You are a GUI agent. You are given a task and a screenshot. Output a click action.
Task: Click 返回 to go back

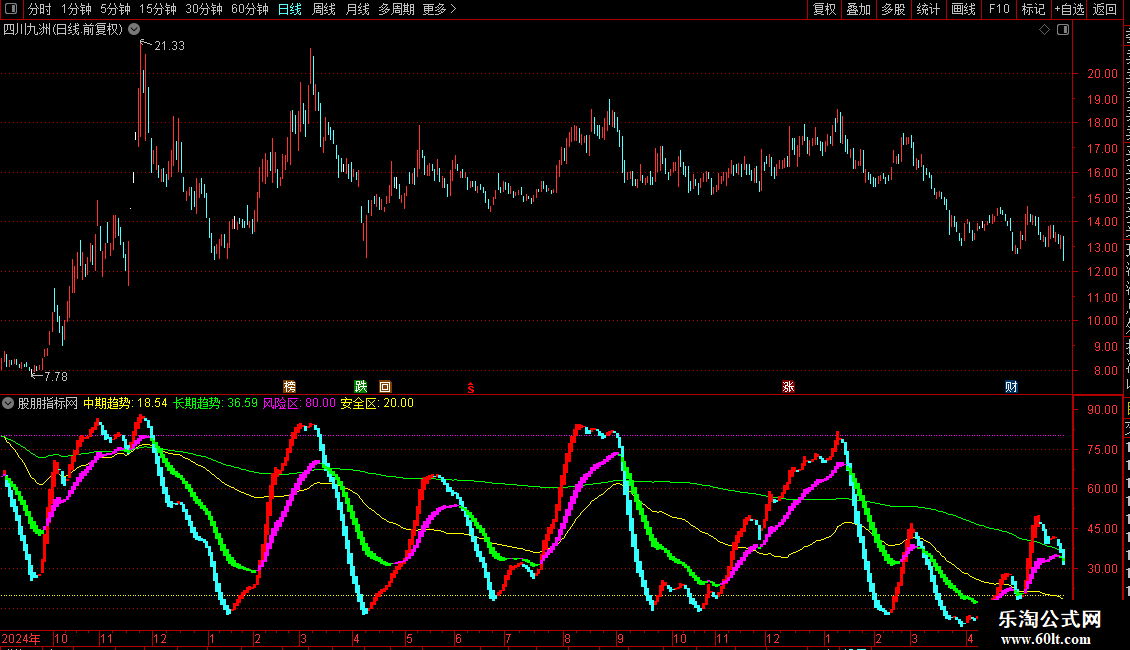[x=1104, y=9]
